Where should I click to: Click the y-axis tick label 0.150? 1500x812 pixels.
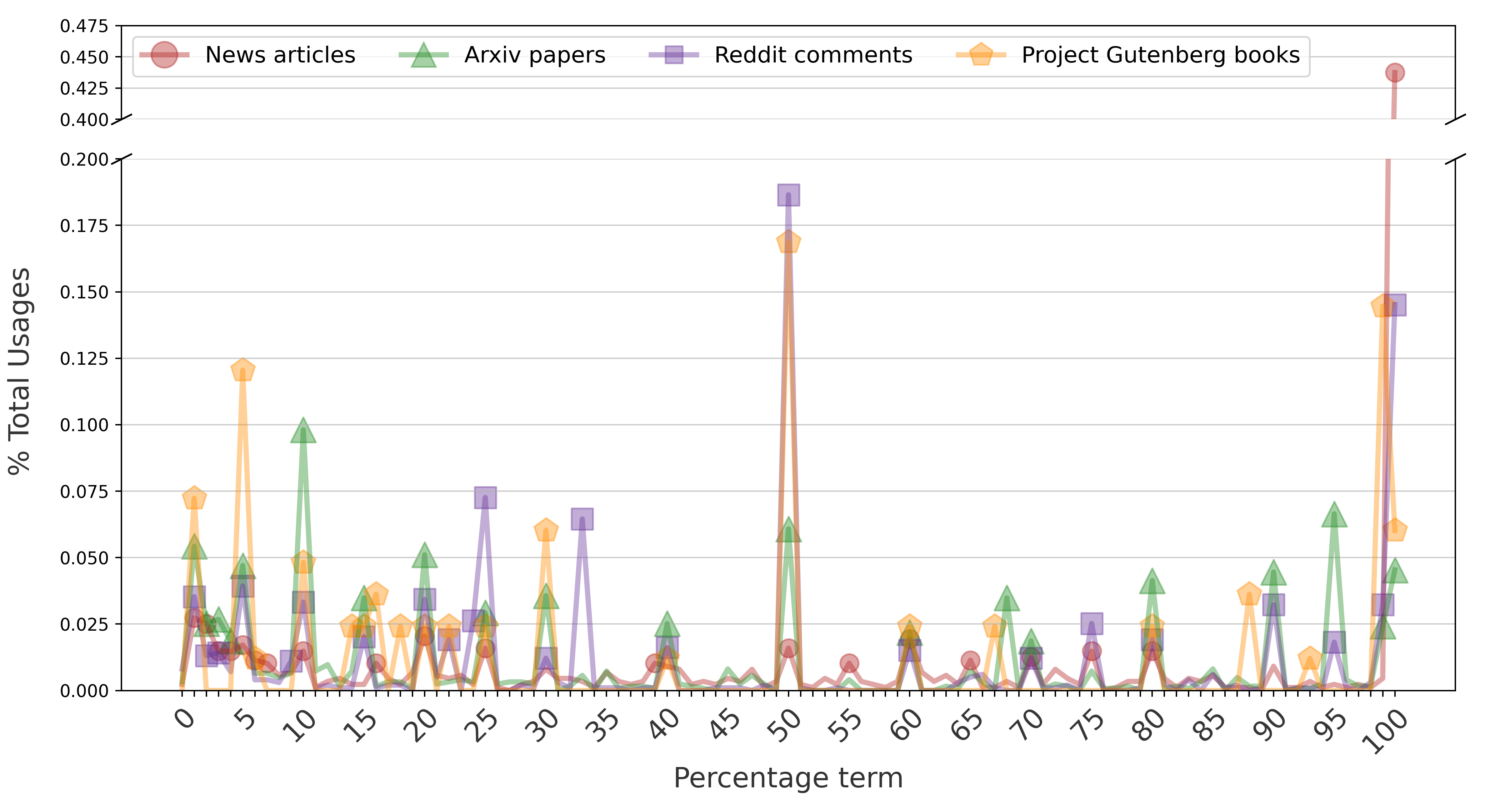pyautogui.click(x=84, y=292)
